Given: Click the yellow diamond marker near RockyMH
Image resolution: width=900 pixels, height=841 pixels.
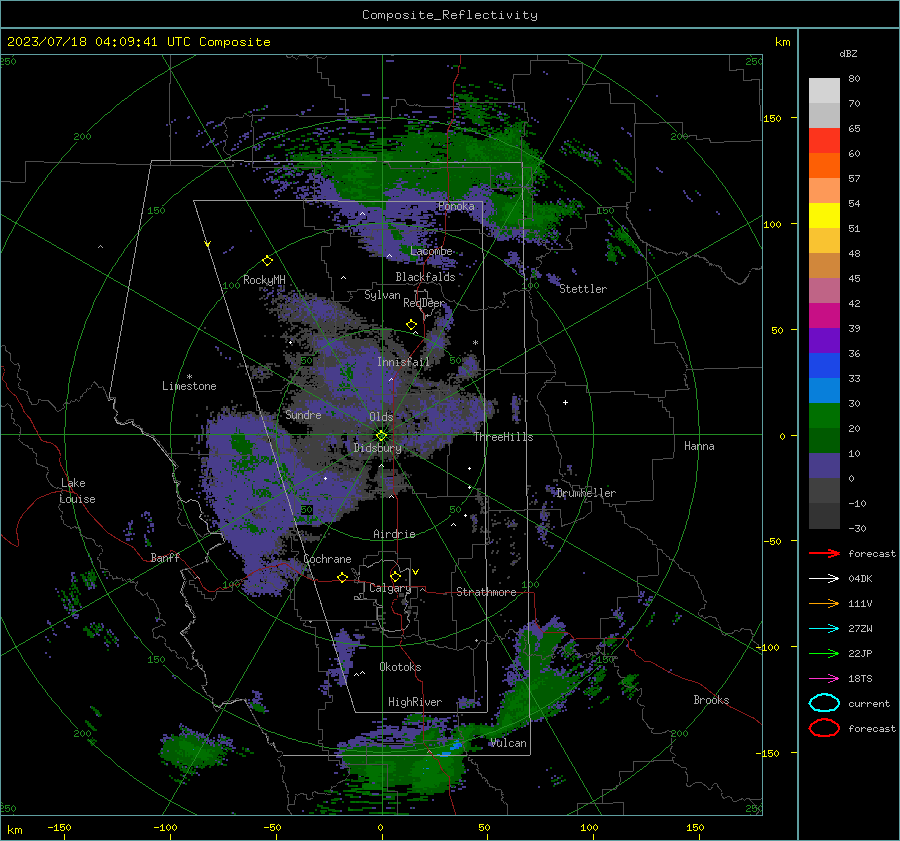Looking at the screenshot, I should point(267,261).
